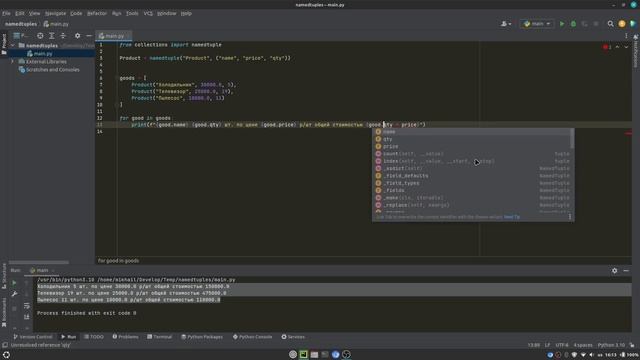Screen dimensions: 640x360
Task: Toggle soft-wrap in Run console
Action: pos(27,305)
